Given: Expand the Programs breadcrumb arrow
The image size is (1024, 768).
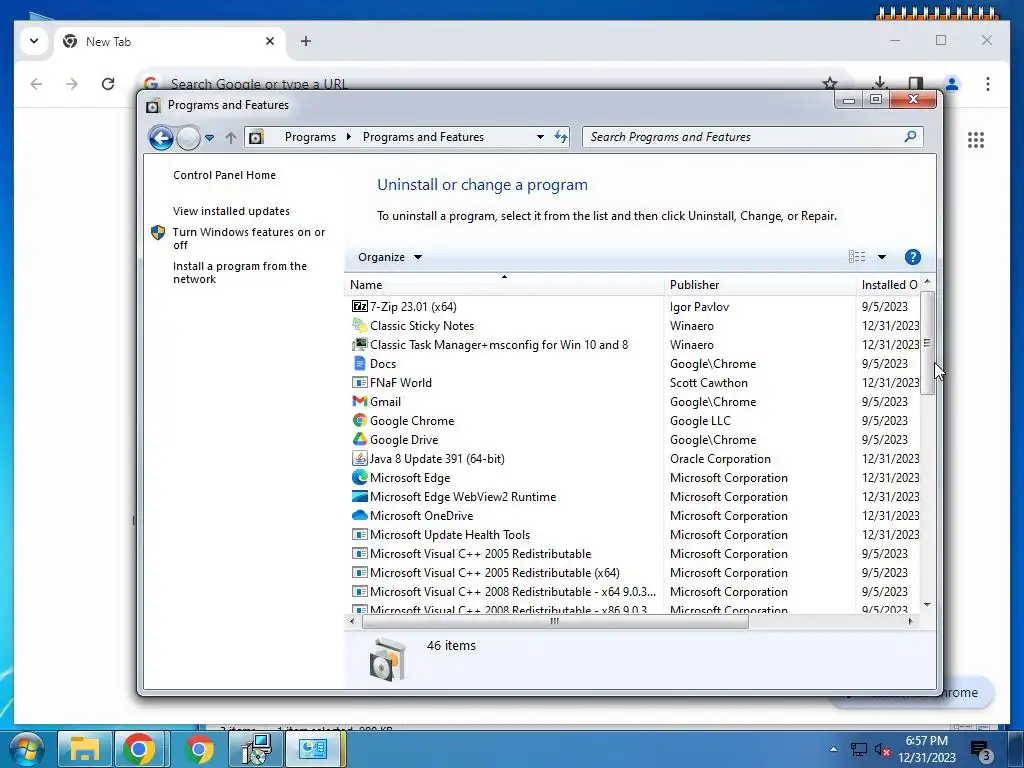Looking at the screenshot, I should (349, 136).
